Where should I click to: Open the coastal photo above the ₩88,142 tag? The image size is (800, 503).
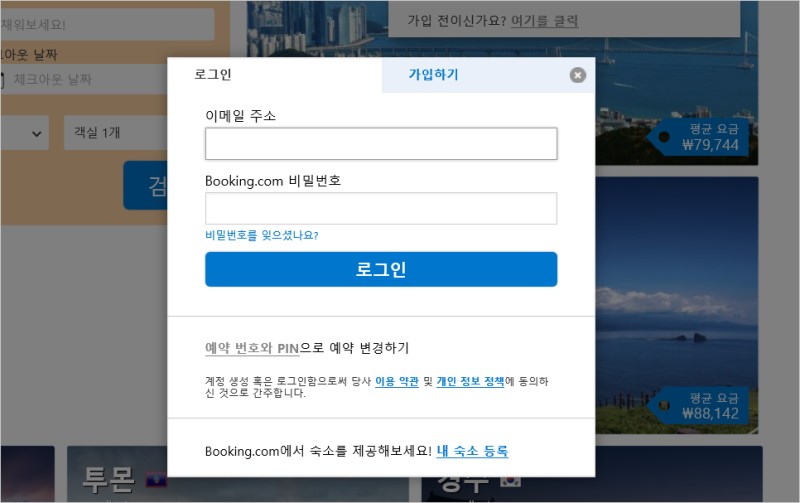[677, 305]
